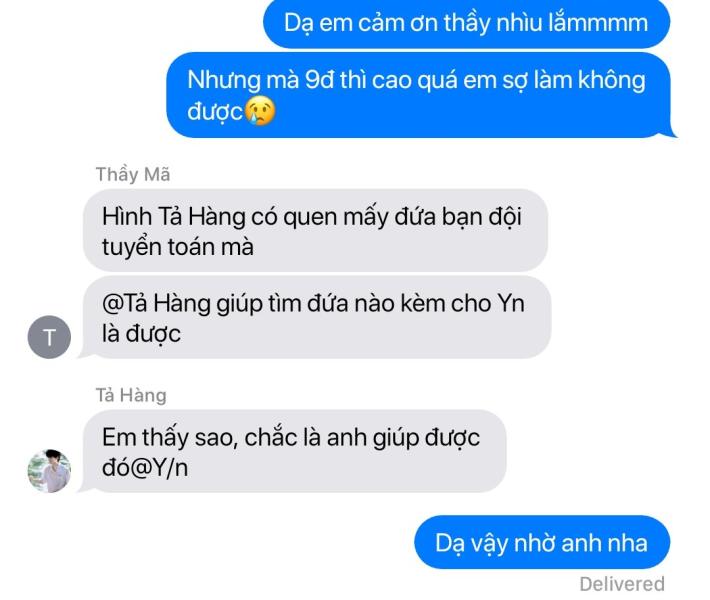Image resolution: width=710 pixels, height=600 pixels.
Task: Tap the "giúp tìm đứa nào kèm" message
Action: [x=316, y=317]
